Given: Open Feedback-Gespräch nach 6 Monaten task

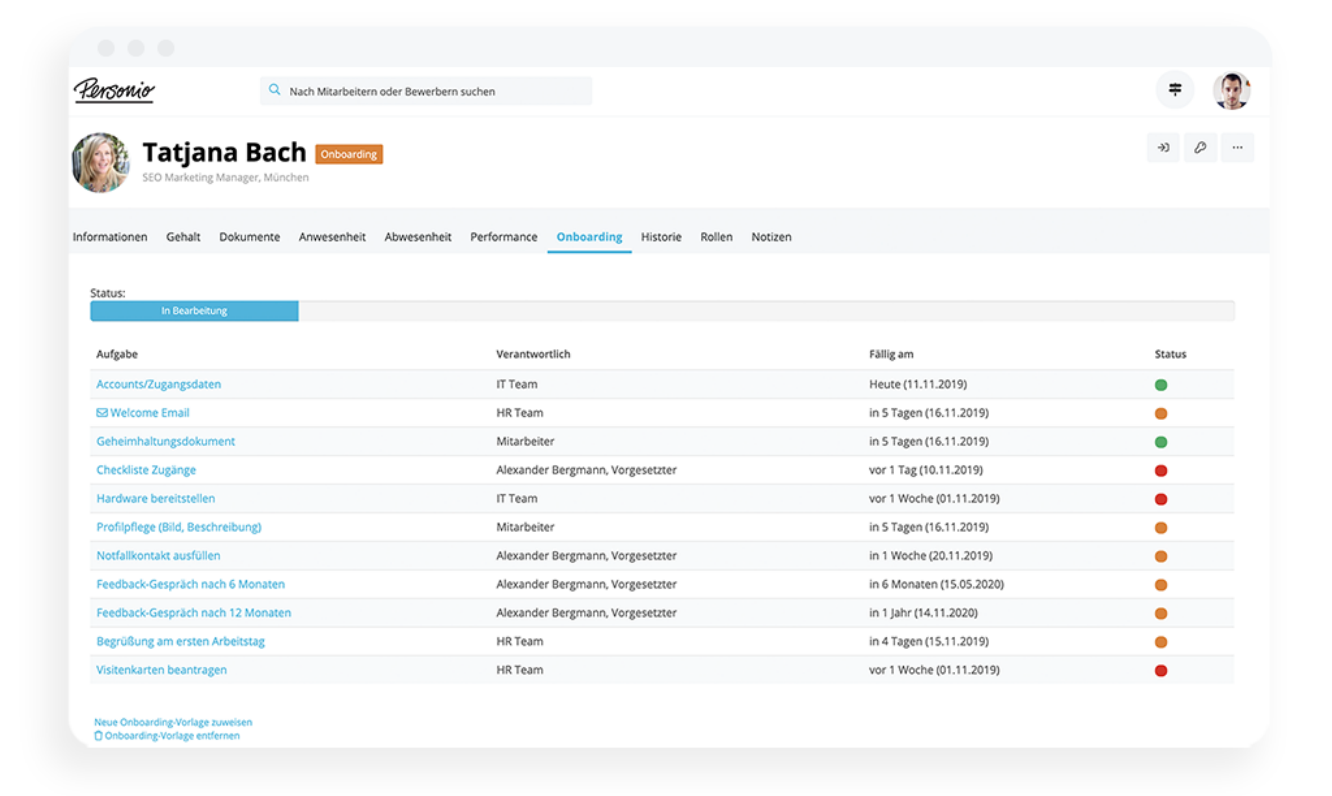Looking at the screenshot, I should coord(191,585).
